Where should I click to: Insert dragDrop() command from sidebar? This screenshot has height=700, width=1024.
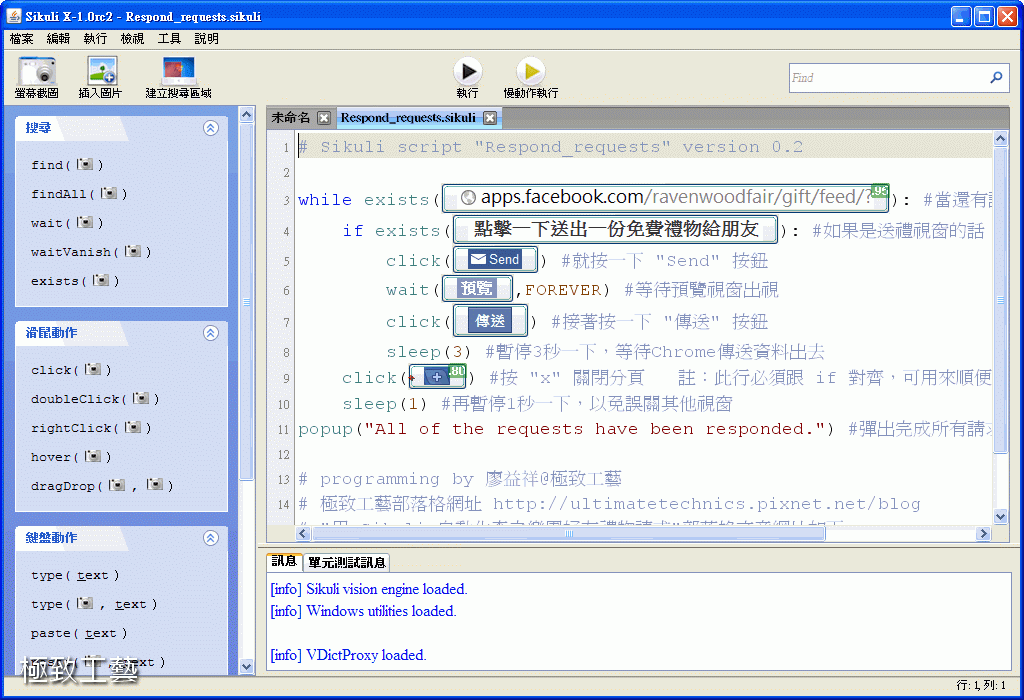point(102,485)
